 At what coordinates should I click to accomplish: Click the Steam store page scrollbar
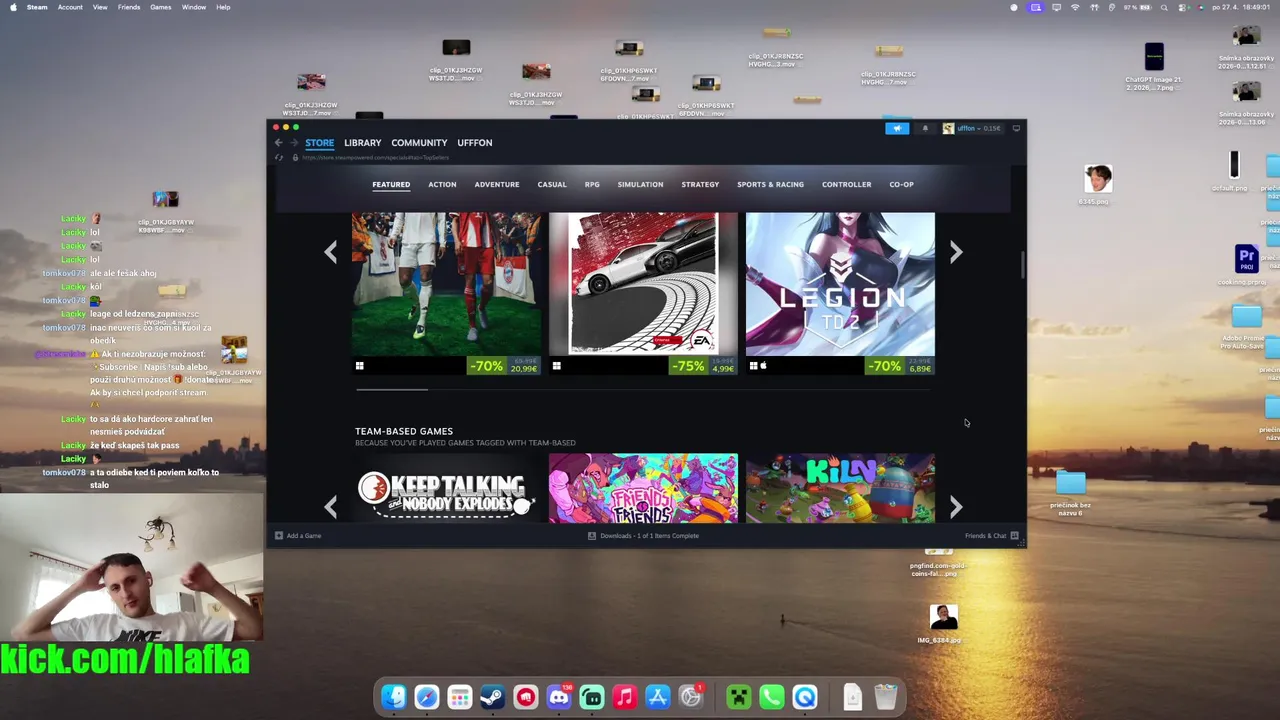click(1022, 266)
